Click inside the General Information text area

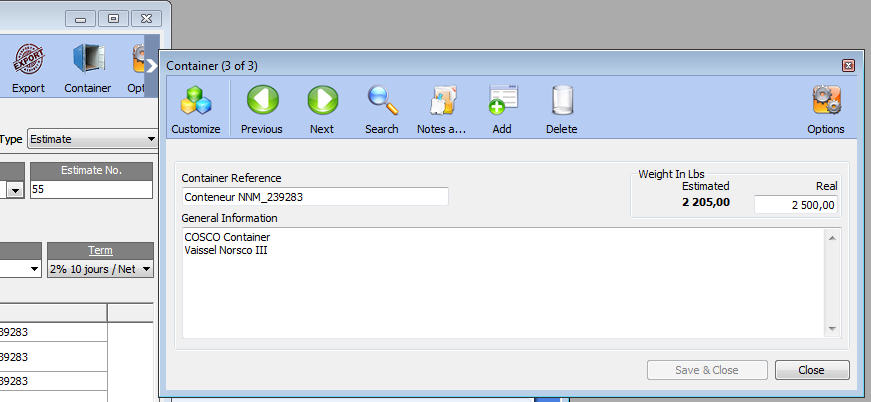500,285
